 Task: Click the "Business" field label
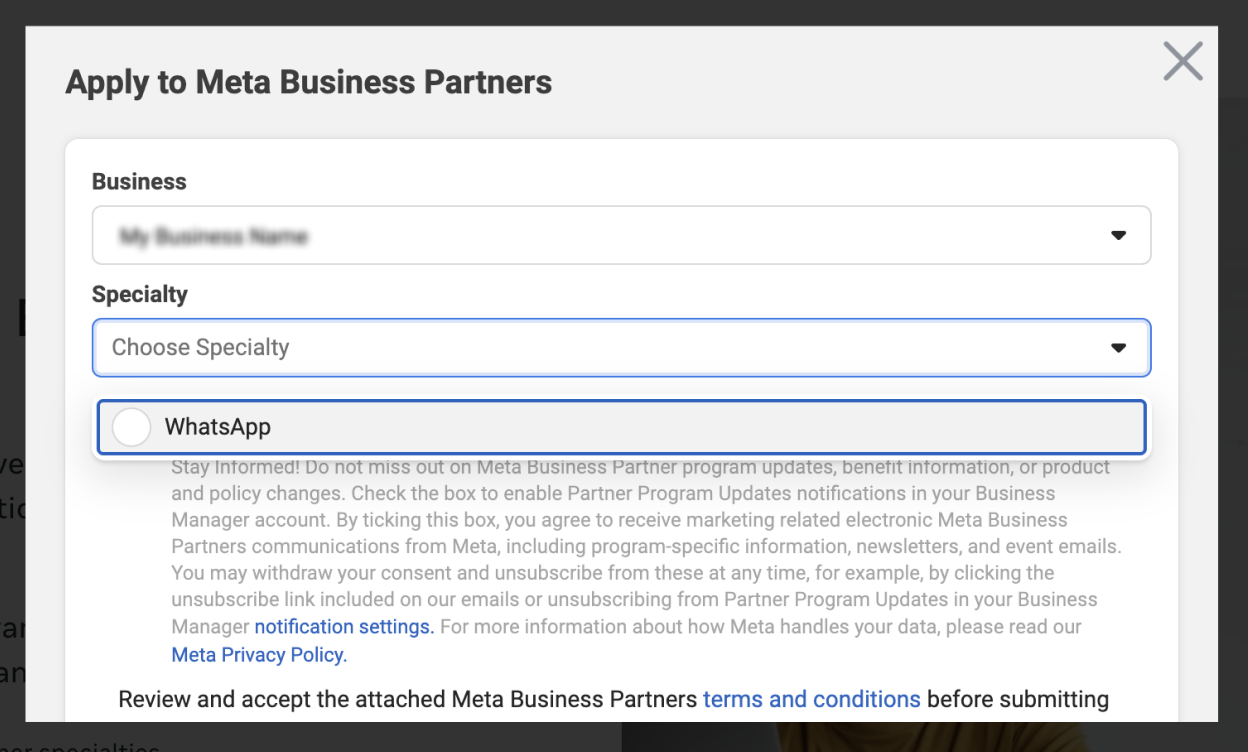point(139,181)
